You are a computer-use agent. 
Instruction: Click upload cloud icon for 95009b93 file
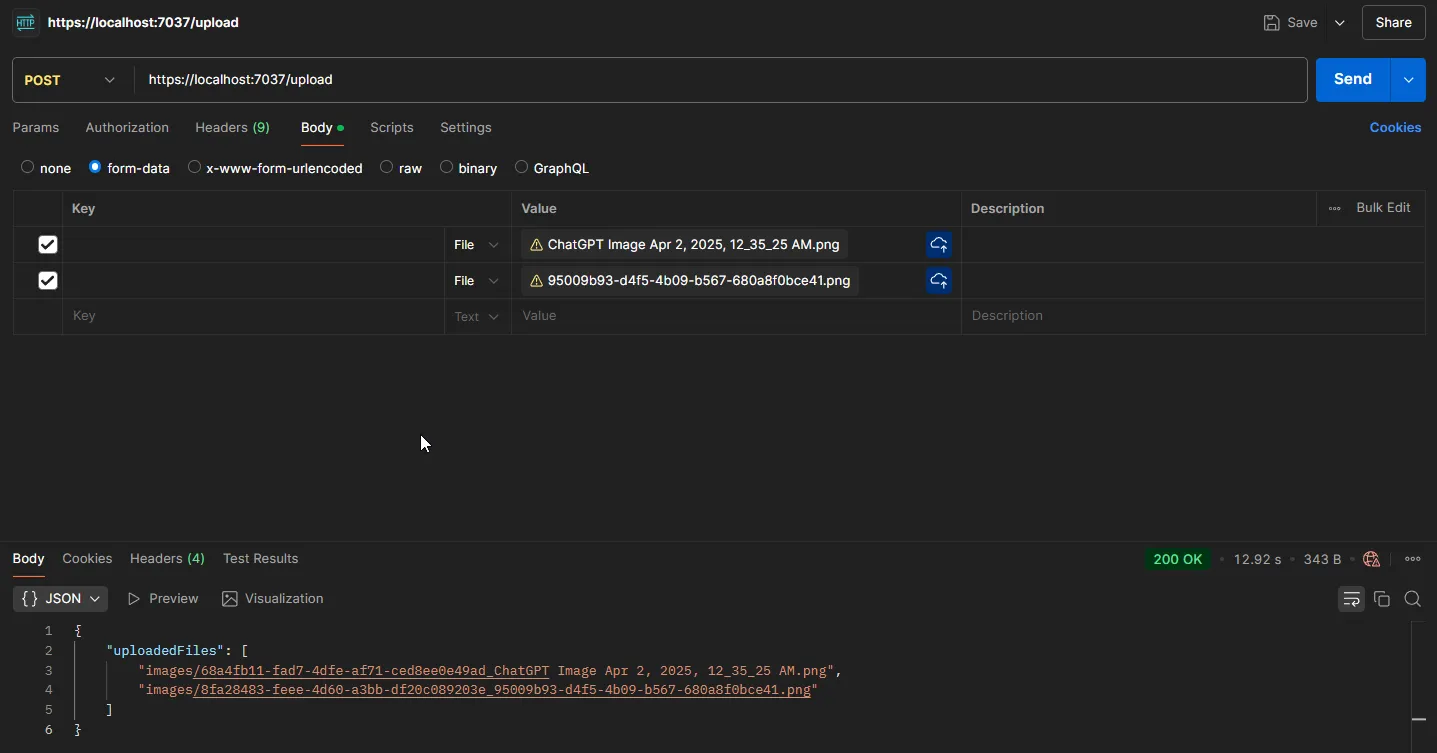tap(938, 281)
